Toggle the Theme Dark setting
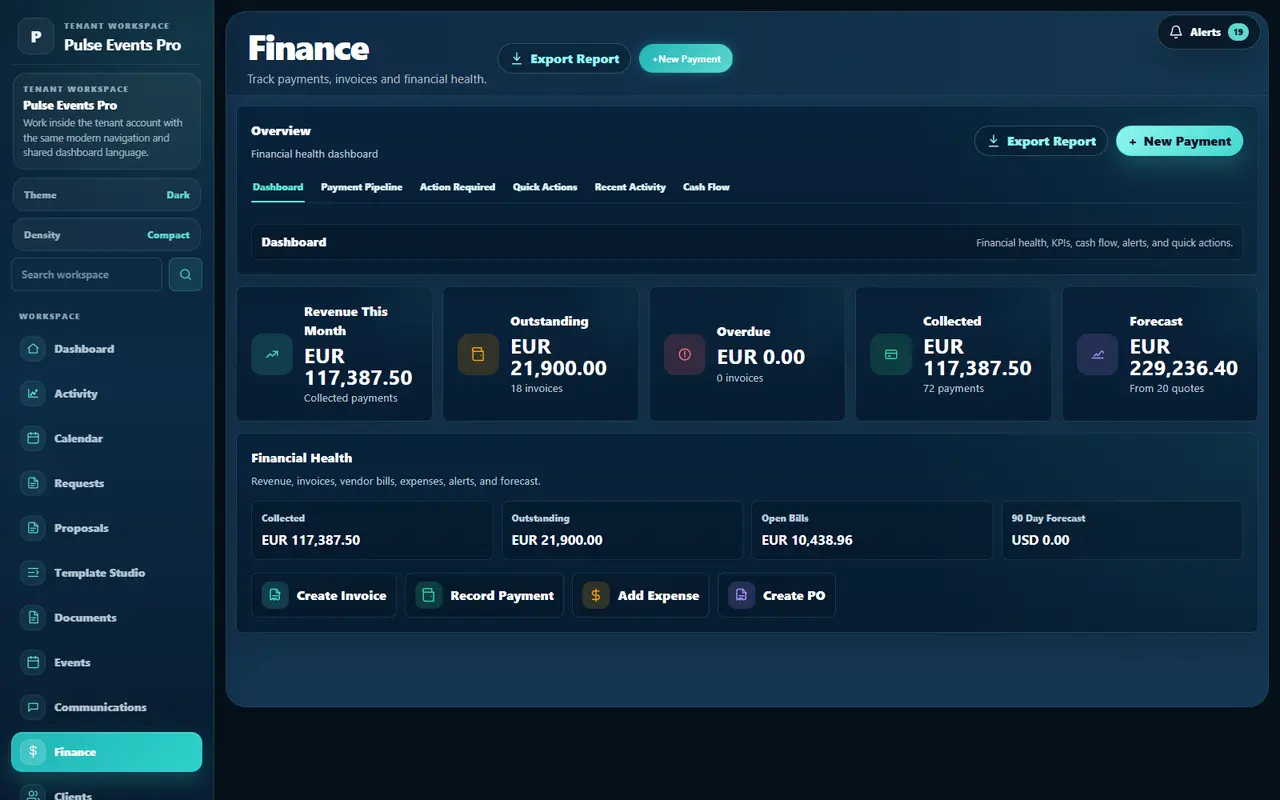1280x800 pixels. tap(107, 195)
